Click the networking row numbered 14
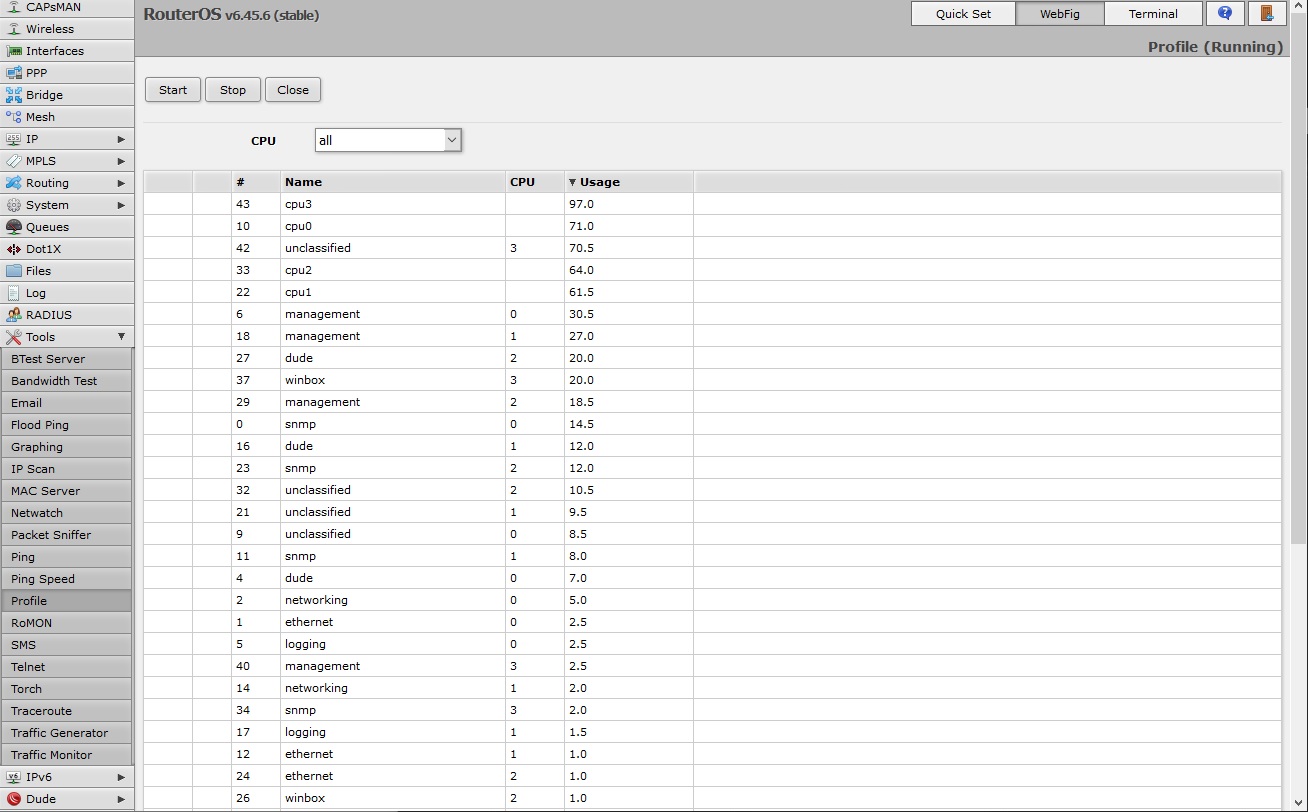 [x=712, y=688]
